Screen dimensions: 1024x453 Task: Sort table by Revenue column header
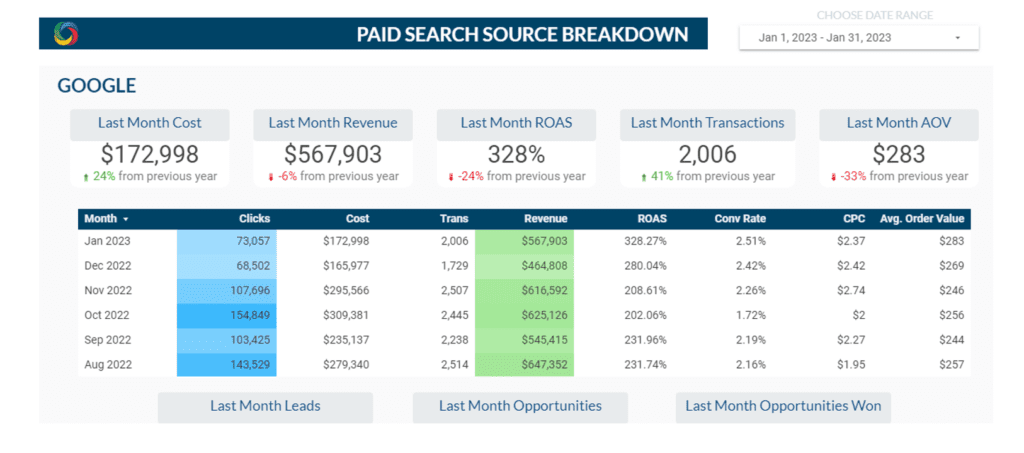[x=545, y=219]
